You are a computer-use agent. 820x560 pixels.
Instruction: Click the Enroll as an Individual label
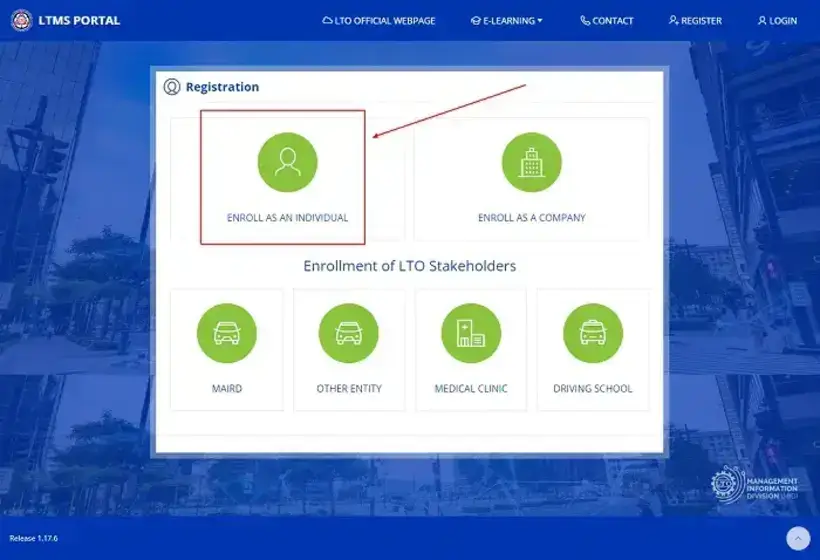(x=287, y=218)
